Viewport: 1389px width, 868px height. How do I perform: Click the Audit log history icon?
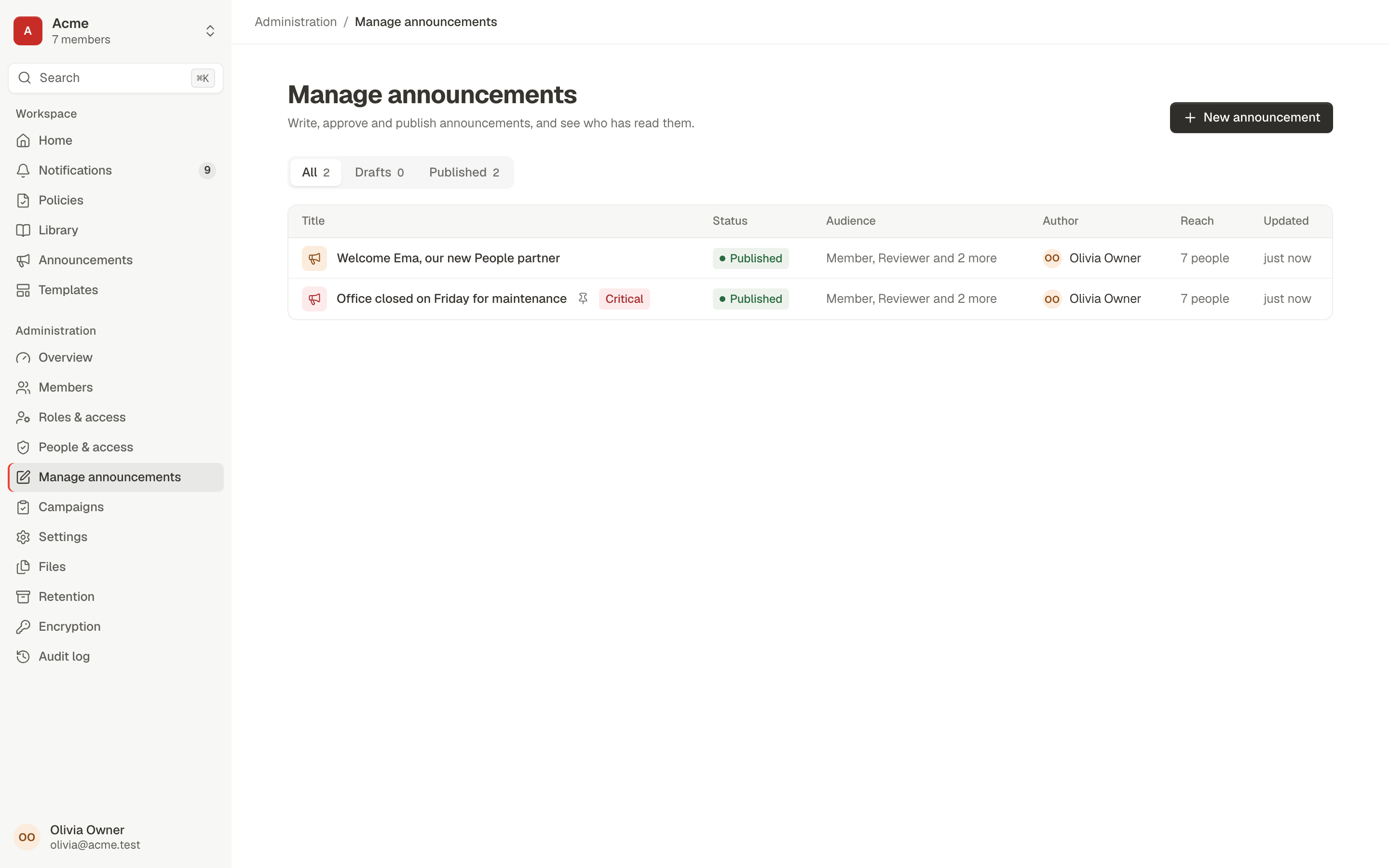[23, 656]
